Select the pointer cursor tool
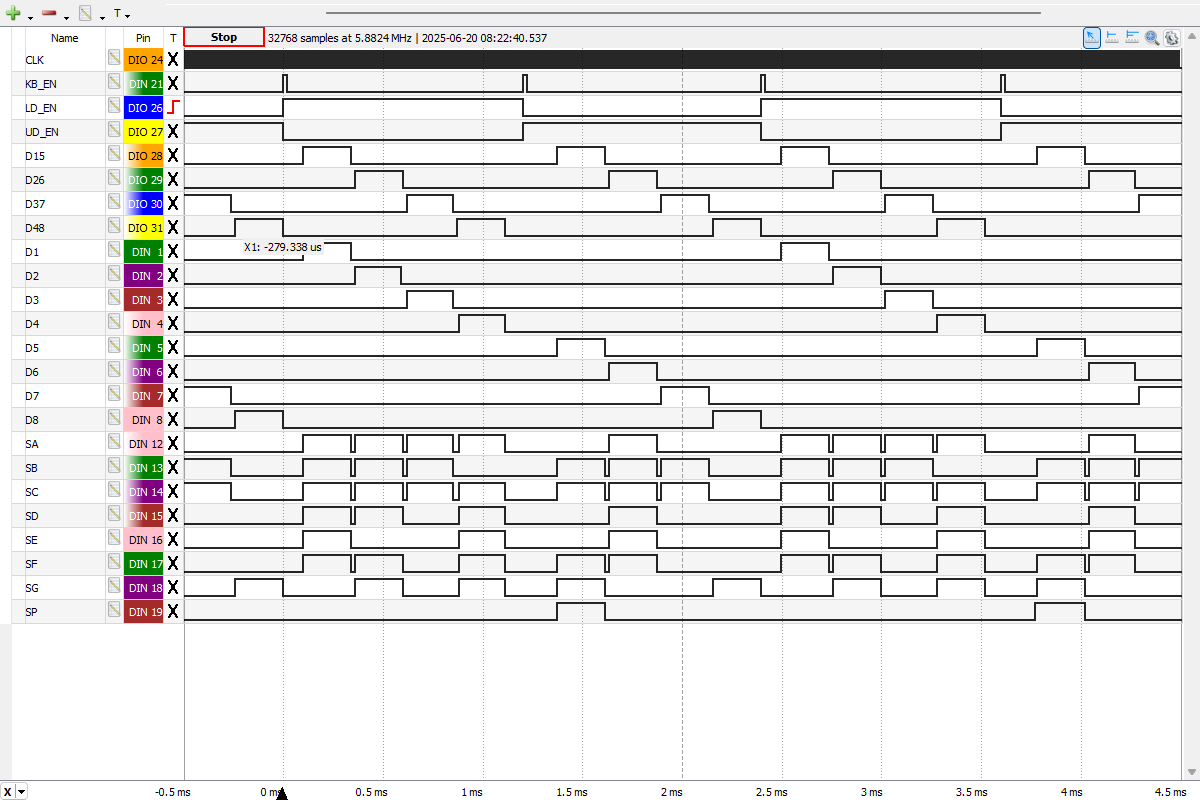Image resolution: width=1200 pixels, height=800 pixels. click(x=1092, y=37)
